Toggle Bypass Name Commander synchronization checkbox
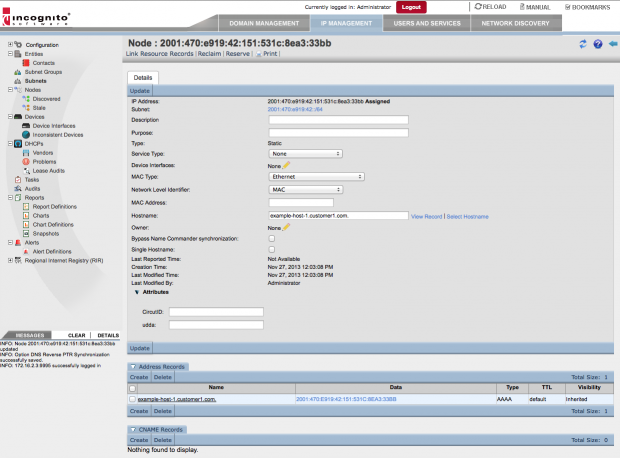Viewport: 620px width, 458px height. (272, 238)
